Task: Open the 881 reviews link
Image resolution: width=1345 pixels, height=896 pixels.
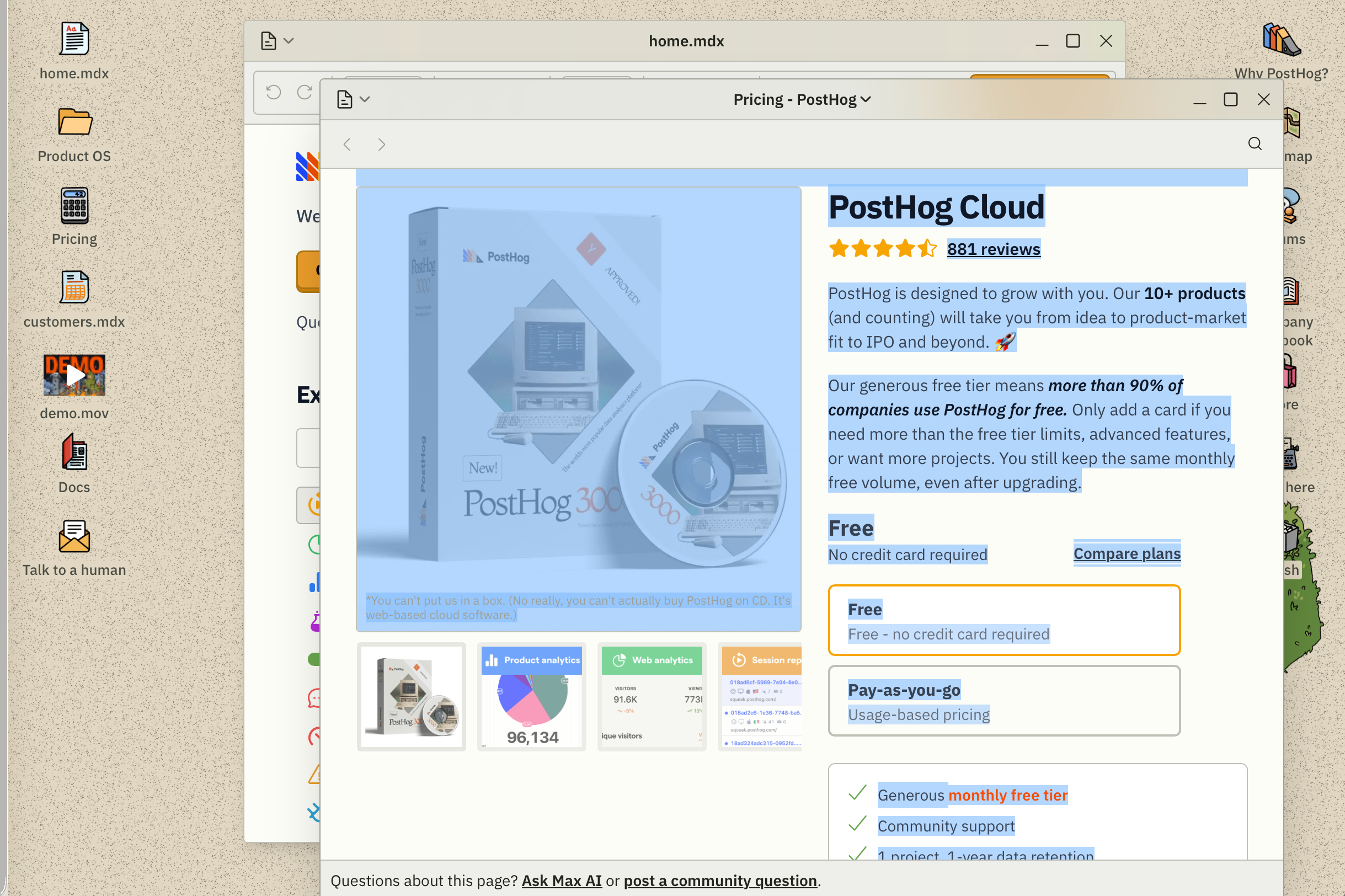Action: (x=993, y=249)
